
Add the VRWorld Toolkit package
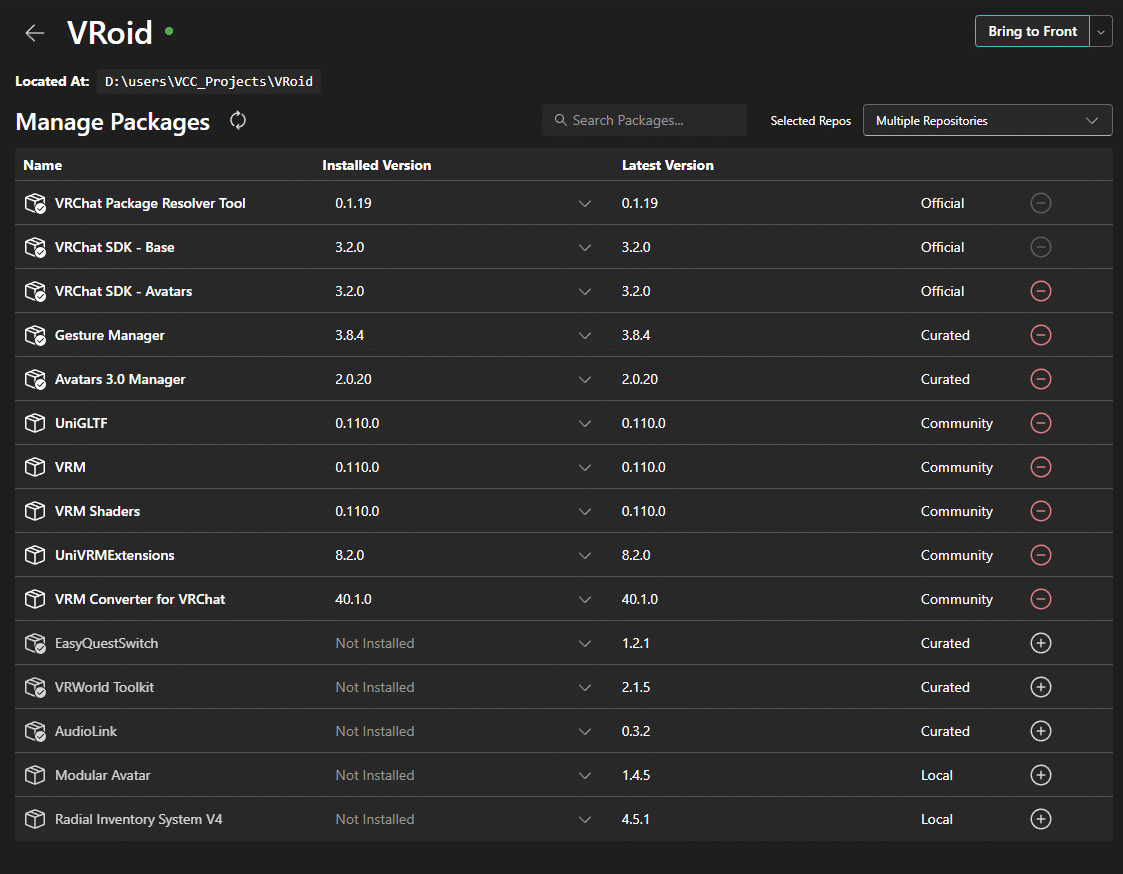click(x=1040, y=687)
